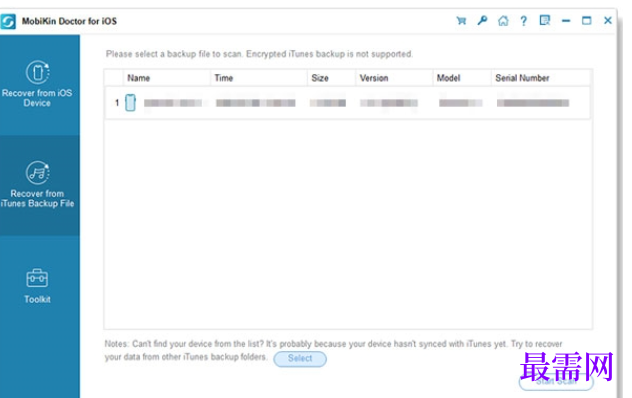Maximize the MobiKin Doctor window
This screenshot has height=398, width=632.
pyautogui.click(x=586, y=20)
